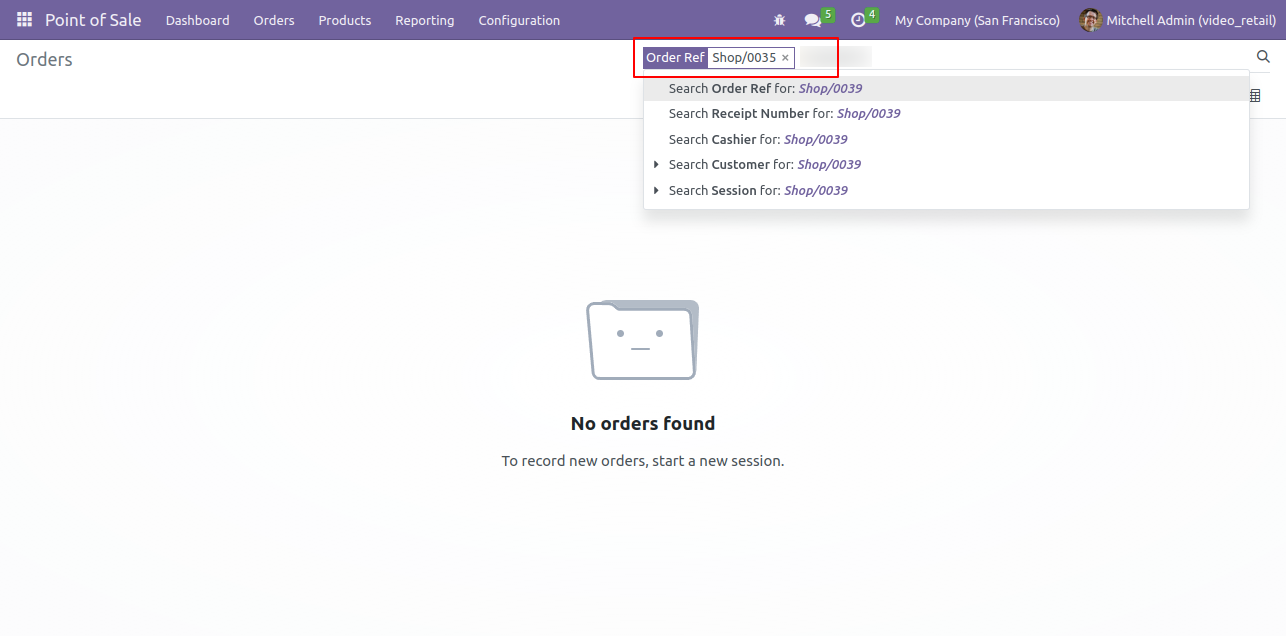Expand the Search Session suggestion arrow
The image size is (1286, 636).
tap(656, 190)
